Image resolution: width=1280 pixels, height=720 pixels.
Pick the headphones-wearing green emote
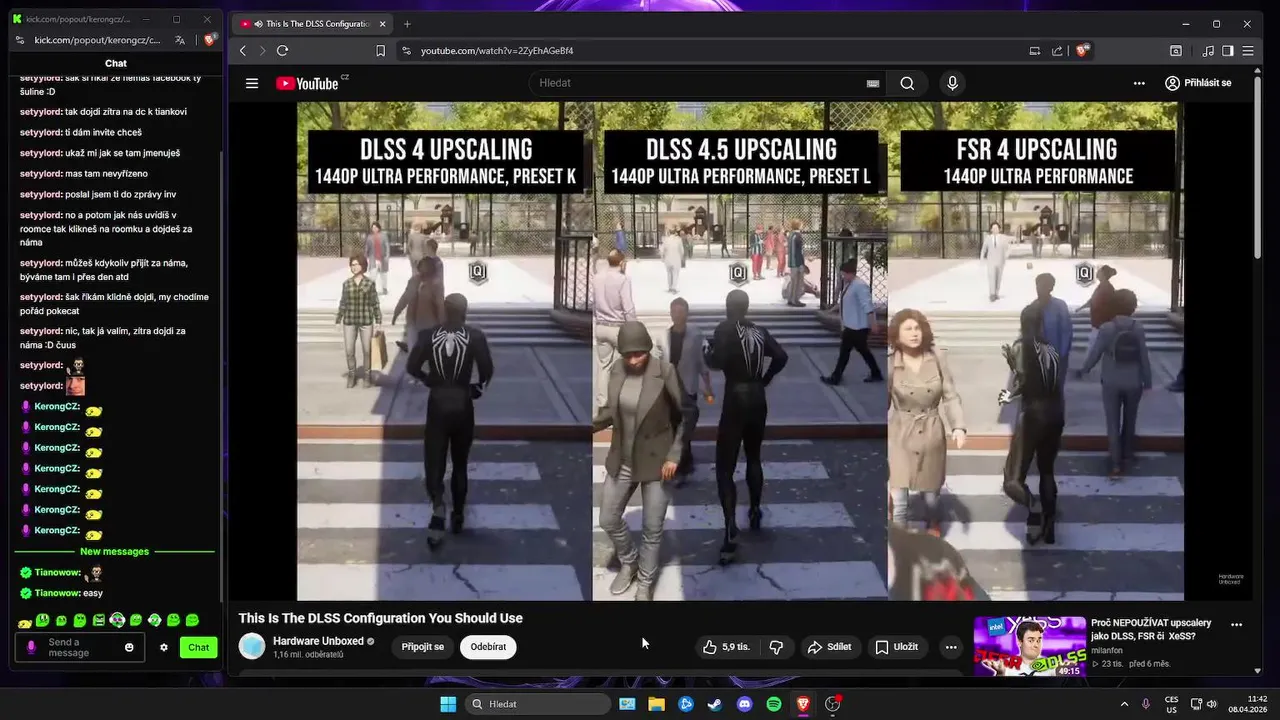(x=117, y=621)
